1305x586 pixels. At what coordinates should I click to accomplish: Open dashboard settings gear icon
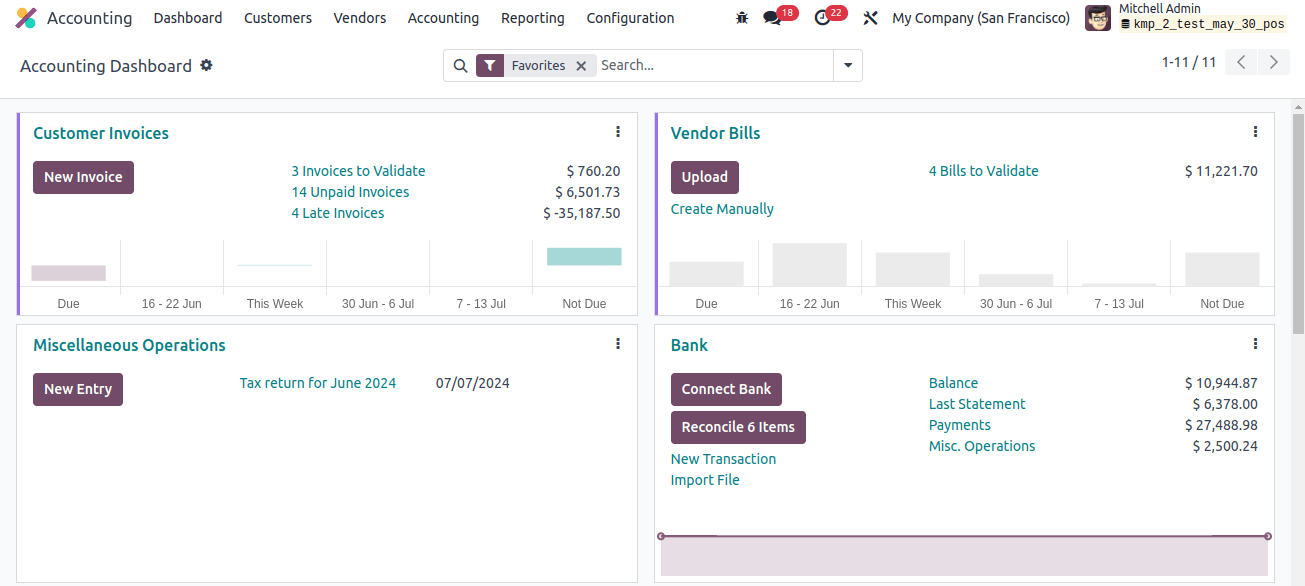coord(206,65)
